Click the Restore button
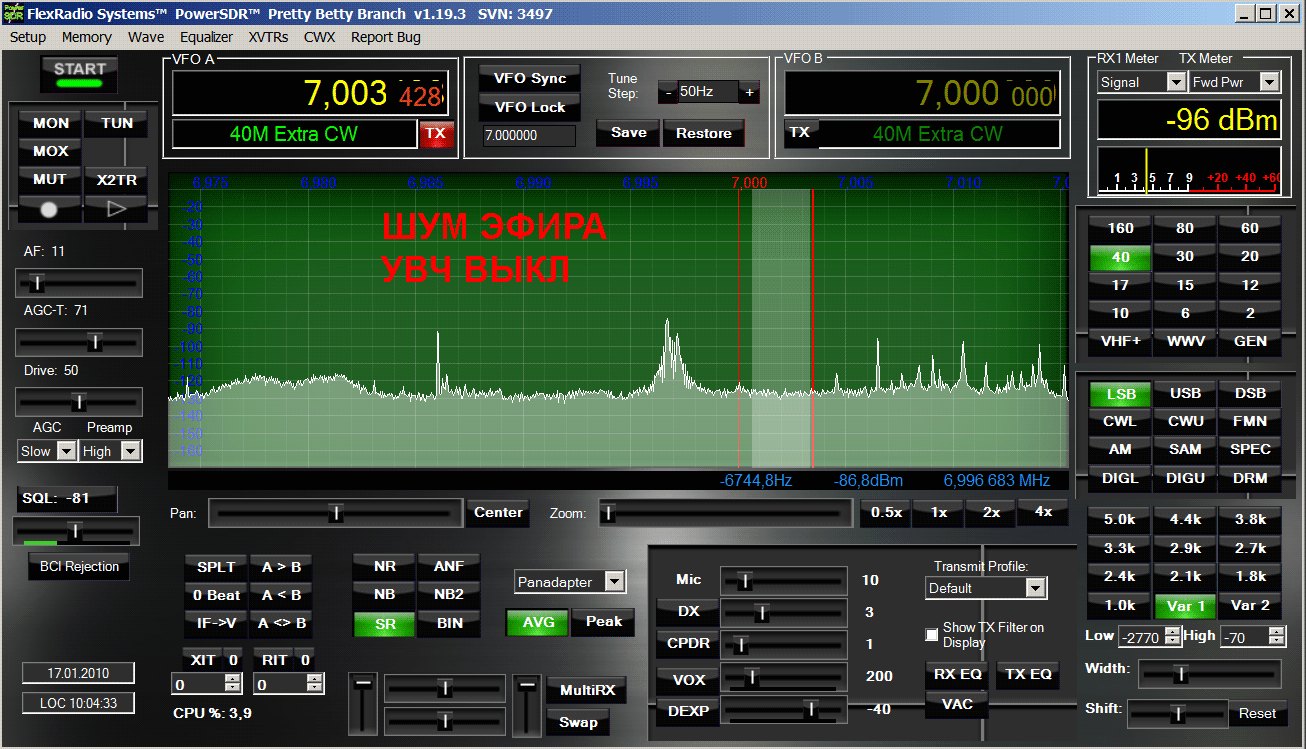Screen dimensions: 1306x749 tap(703, 133)
